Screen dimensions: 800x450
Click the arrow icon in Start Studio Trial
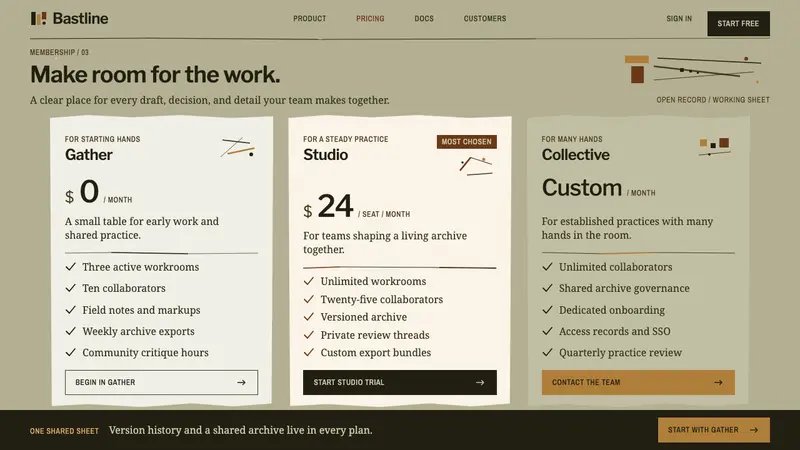480,382
